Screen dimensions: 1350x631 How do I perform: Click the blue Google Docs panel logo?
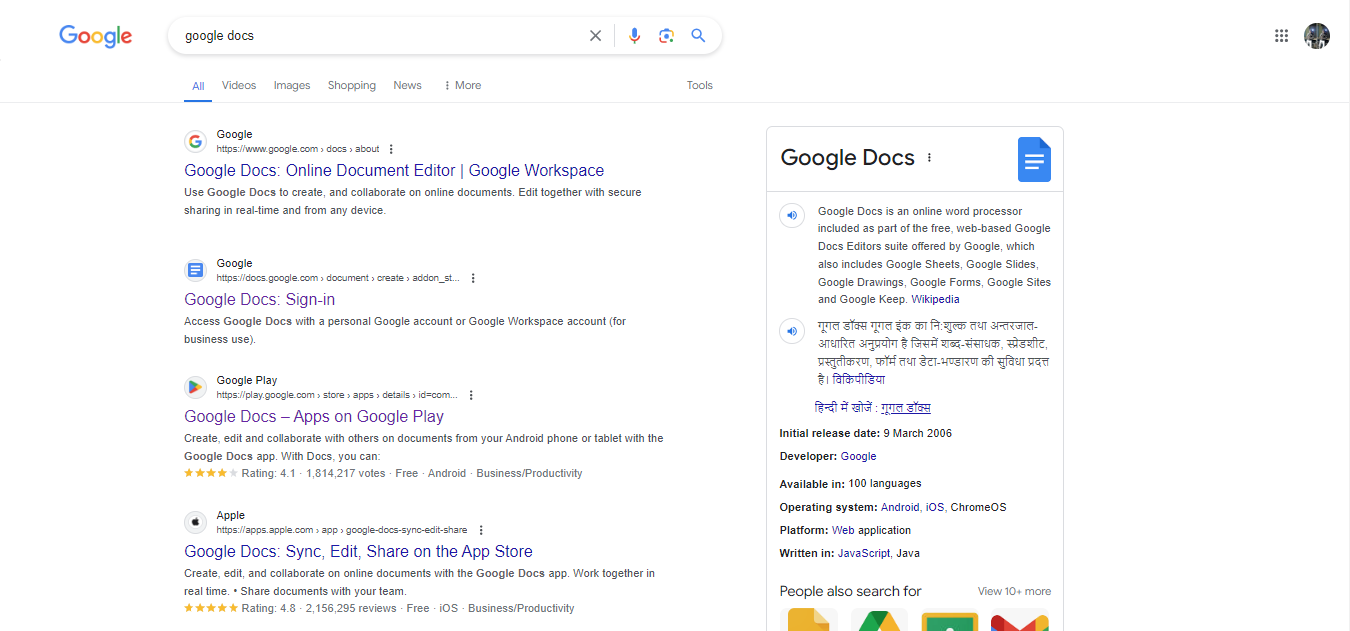tap(1034, 159)
